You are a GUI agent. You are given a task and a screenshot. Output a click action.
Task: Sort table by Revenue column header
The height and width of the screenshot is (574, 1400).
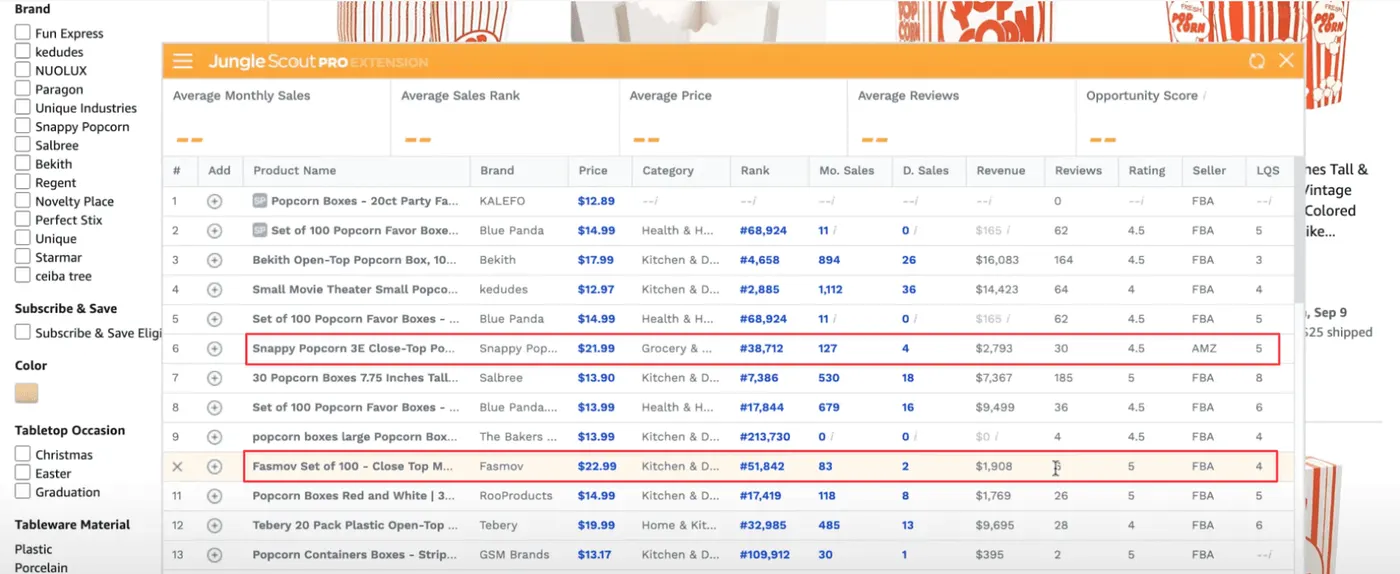pyautogui.click(x=1001, y=171)
